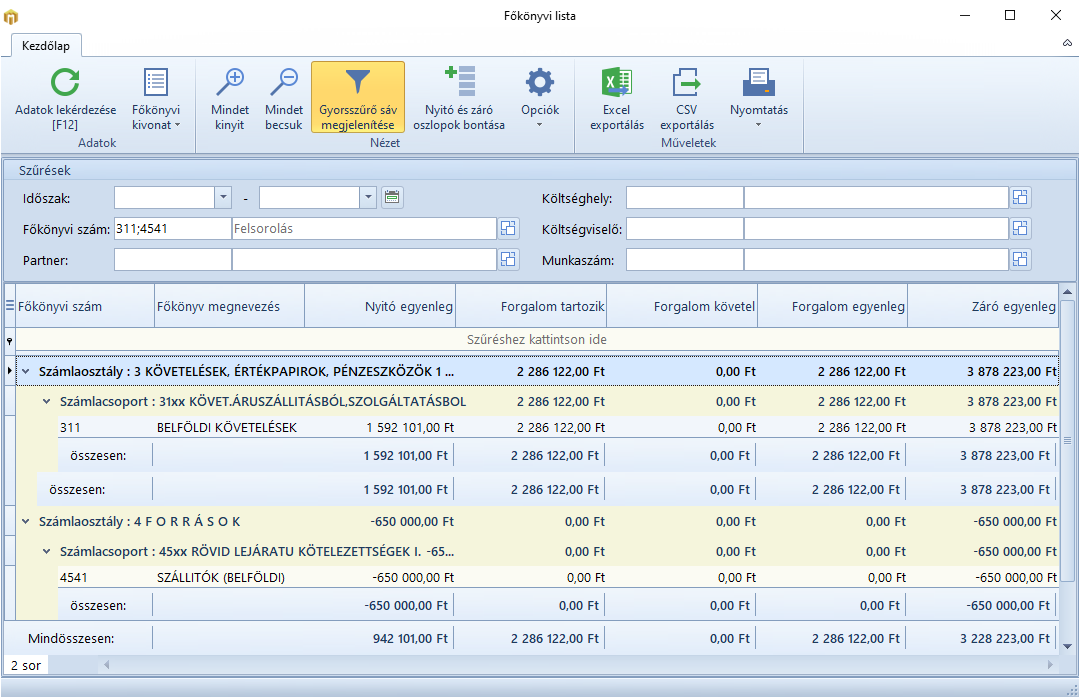
Task: Open the Időszak start date dropdown
Action: (223, 198)
